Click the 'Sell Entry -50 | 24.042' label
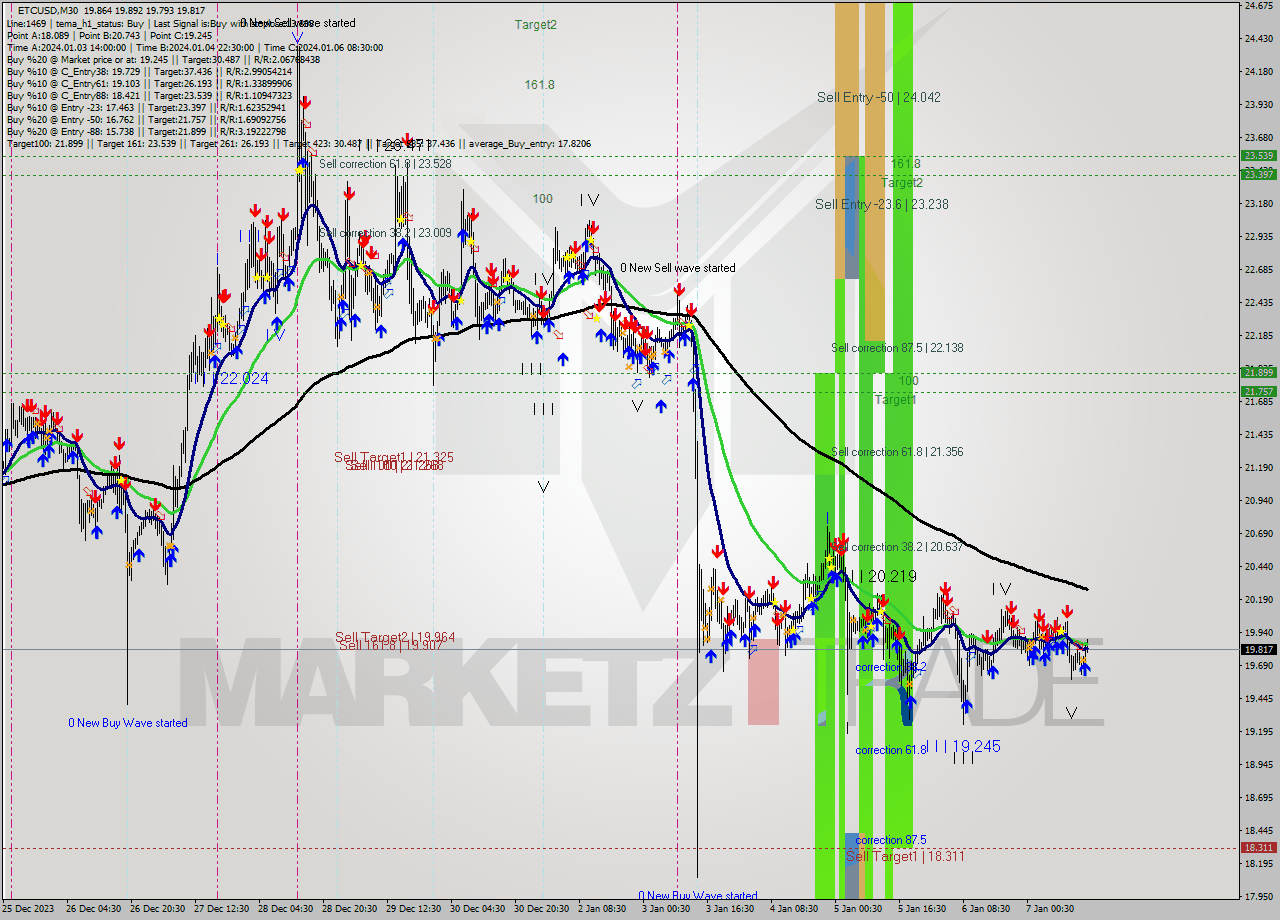This screenshot has height=920, width=1280. click(878, 97)
